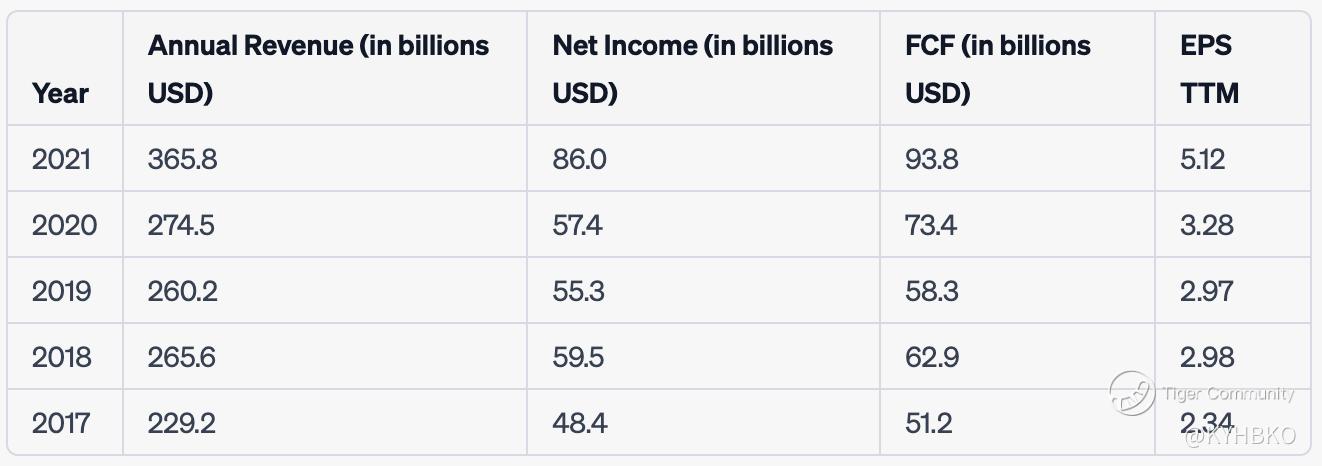Select the Net Income column header

(x=693, y=69)
